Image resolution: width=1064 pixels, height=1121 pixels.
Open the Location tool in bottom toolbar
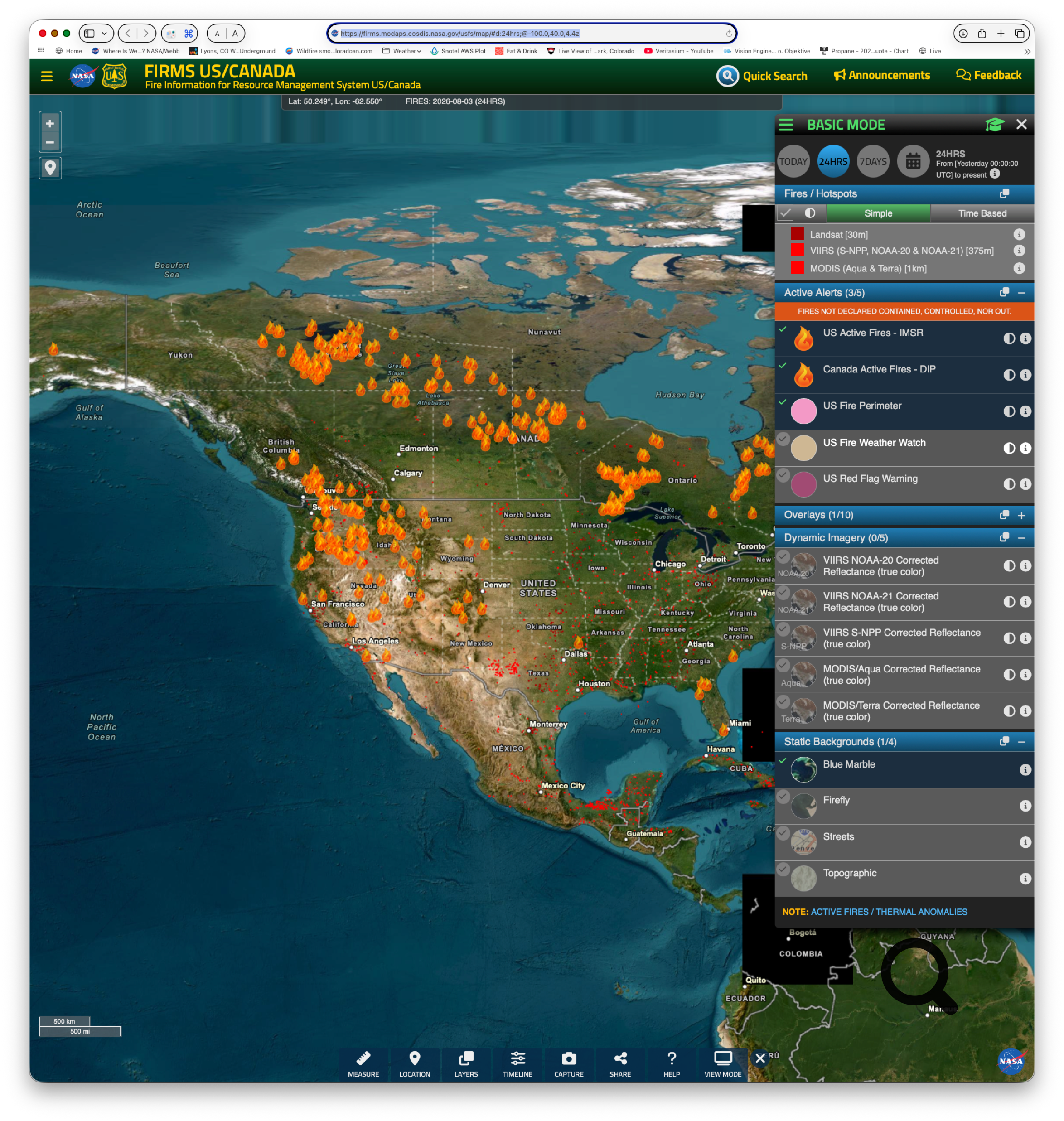coord(415,1064)
